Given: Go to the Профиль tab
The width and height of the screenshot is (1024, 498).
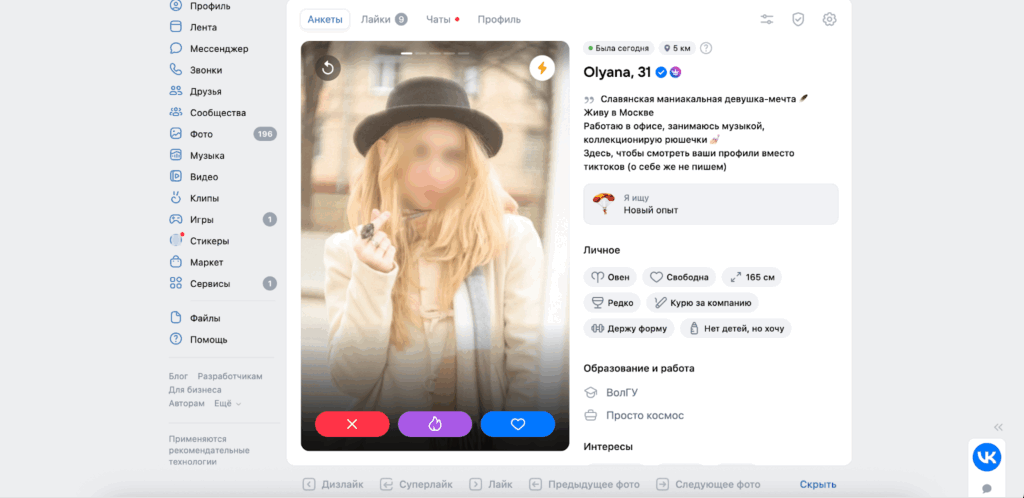Looking at the screenshot, I should point(498,19).
